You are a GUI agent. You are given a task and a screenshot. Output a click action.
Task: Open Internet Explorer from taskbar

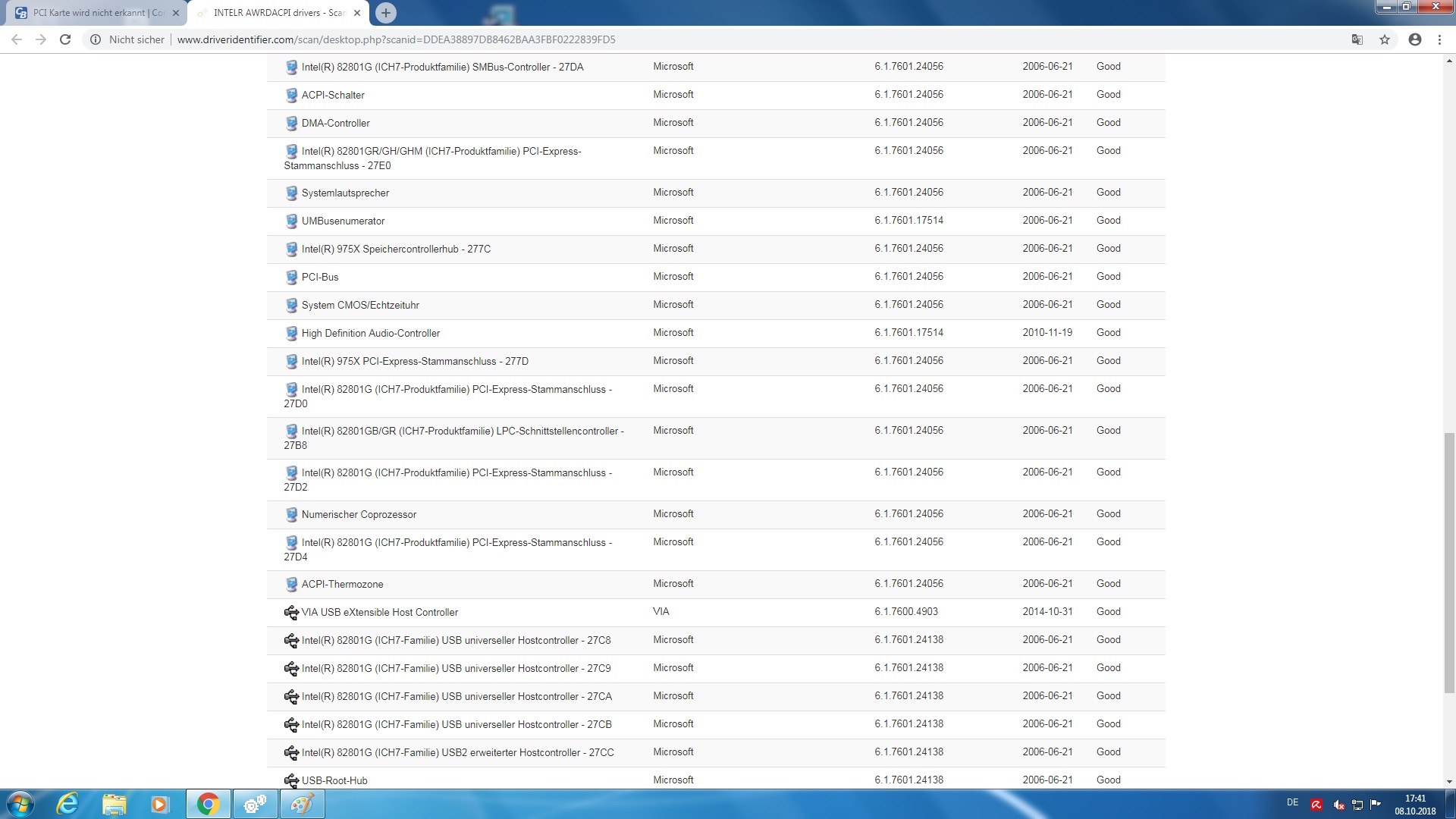67,804
